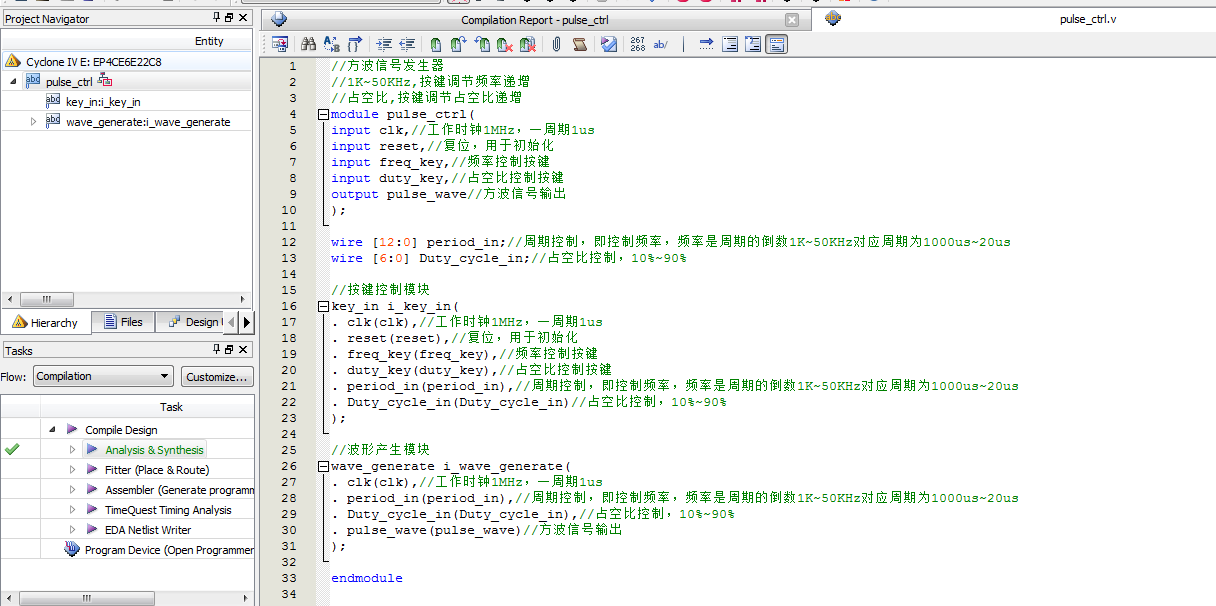
Task: Pin the Project Navigator panel
Action: (x=217, y=18)
